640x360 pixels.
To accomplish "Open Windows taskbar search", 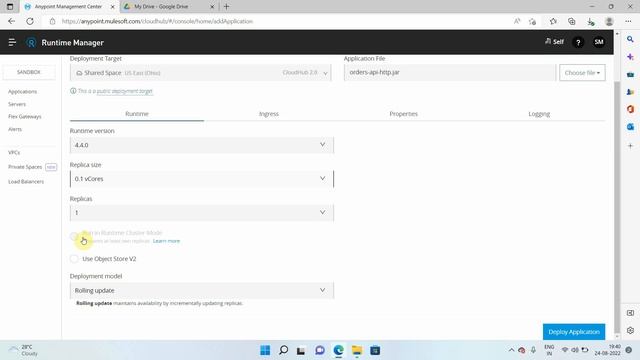I will (x=283, y=350).
